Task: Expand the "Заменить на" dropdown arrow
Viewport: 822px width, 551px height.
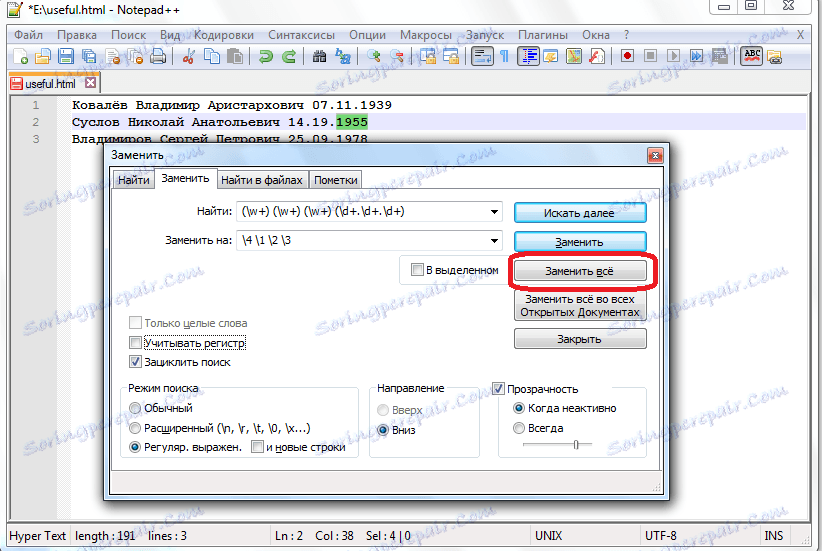Action: [x=494, y=241]
